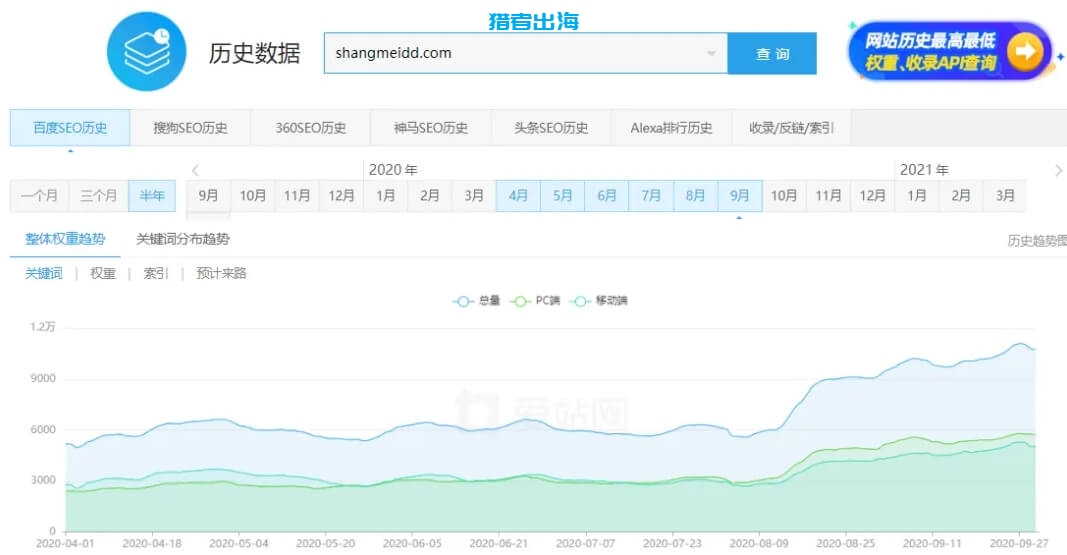Select highlighted 6月 on the timeline

(606, 196)
